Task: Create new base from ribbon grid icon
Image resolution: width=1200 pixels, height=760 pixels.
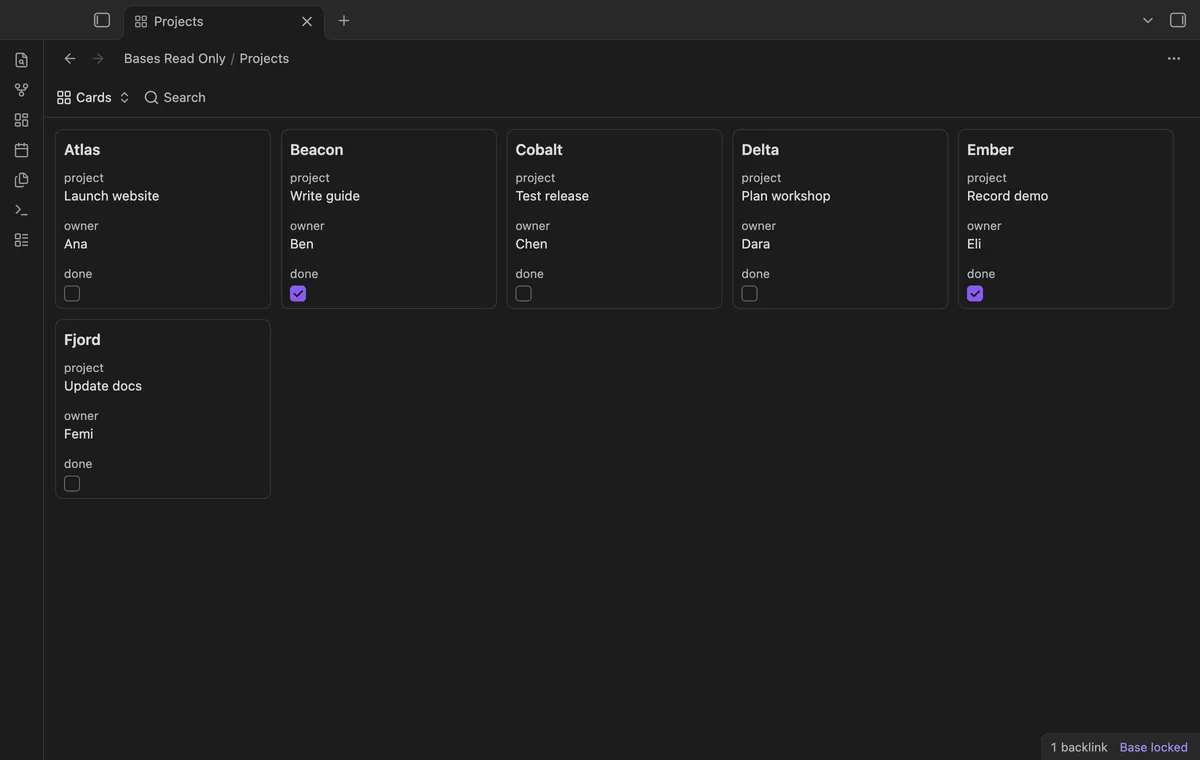Action: point(21,120)
